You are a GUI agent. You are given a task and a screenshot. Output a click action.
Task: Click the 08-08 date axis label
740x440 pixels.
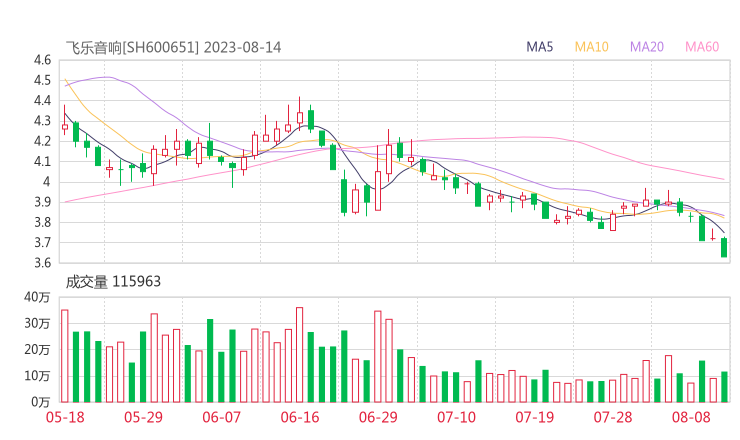tap(691, 417)
